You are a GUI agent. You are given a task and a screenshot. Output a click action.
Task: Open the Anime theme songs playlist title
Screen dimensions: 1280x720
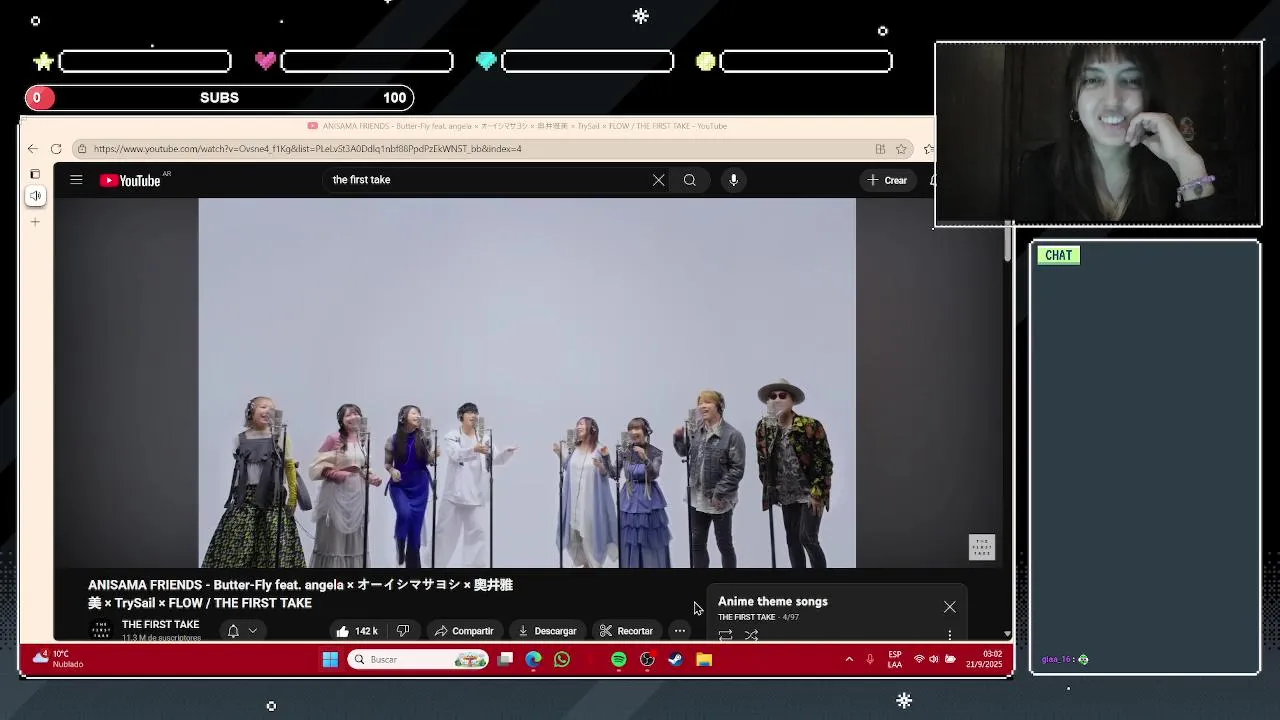pyautogui.click(x=773, y=602)
